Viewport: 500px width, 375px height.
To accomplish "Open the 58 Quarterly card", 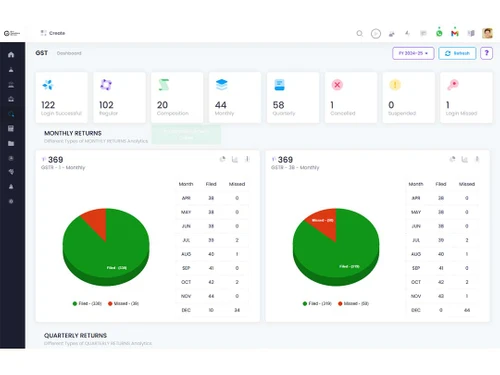I will click(x=293, y=98).
